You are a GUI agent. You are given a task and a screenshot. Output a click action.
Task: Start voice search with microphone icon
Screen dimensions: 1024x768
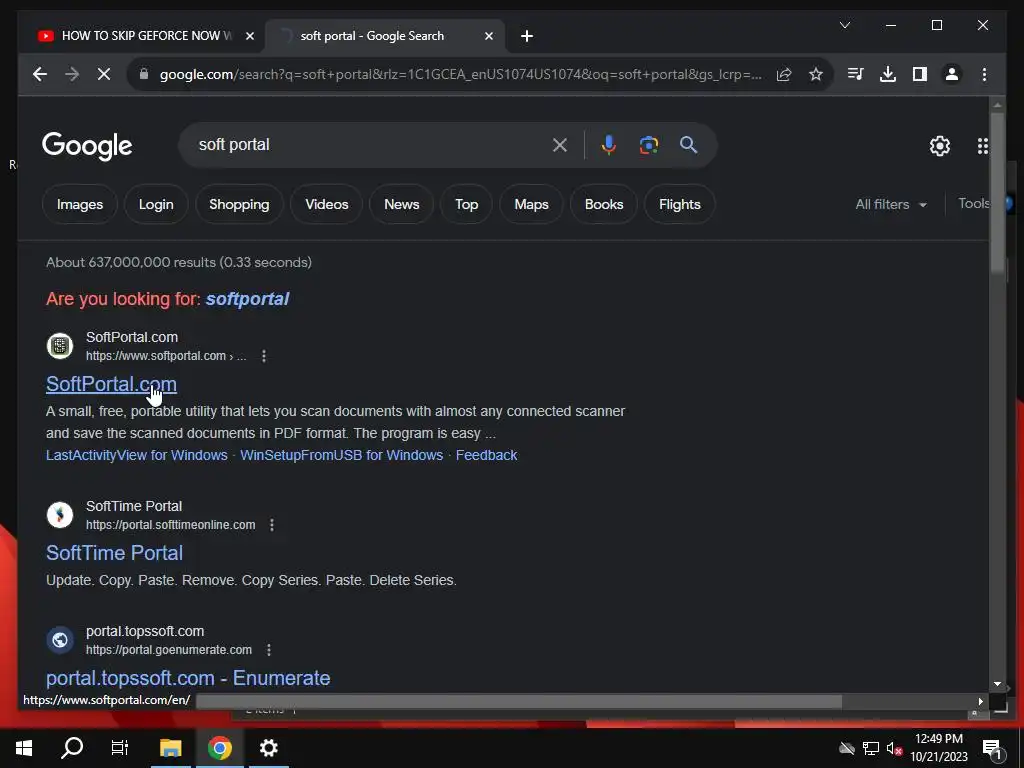coord(609,145)
